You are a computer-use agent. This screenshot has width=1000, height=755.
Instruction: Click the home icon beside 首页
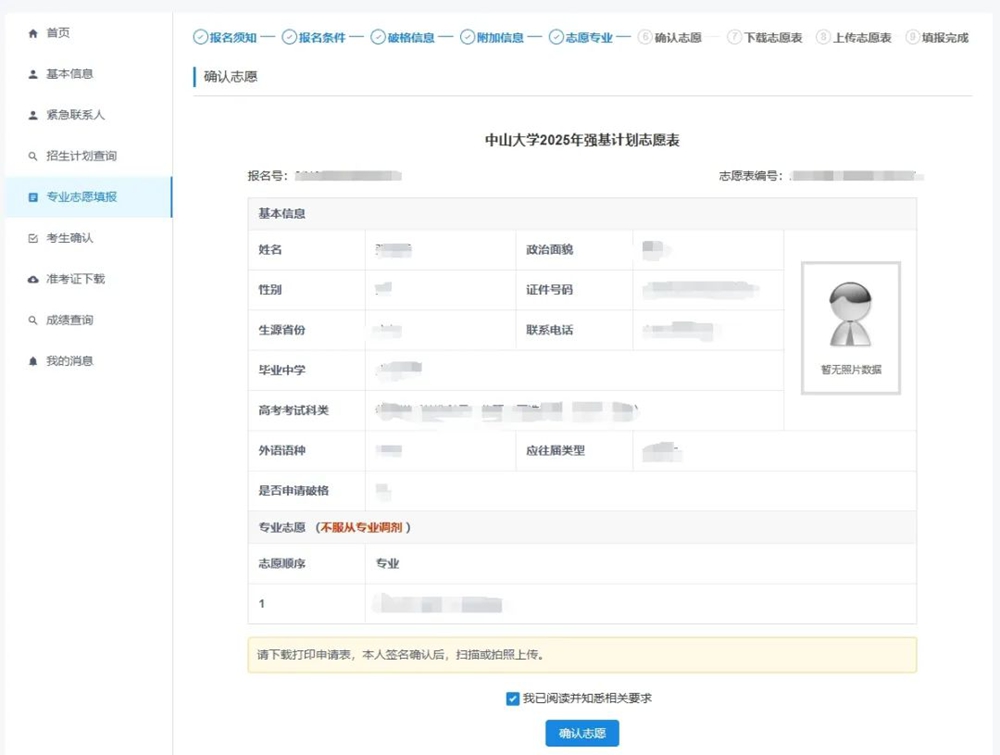point(33,33)
